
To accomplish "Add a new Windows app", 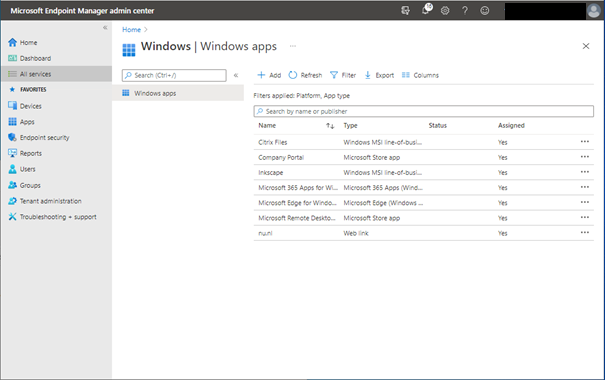I will (x=269, y=75).
